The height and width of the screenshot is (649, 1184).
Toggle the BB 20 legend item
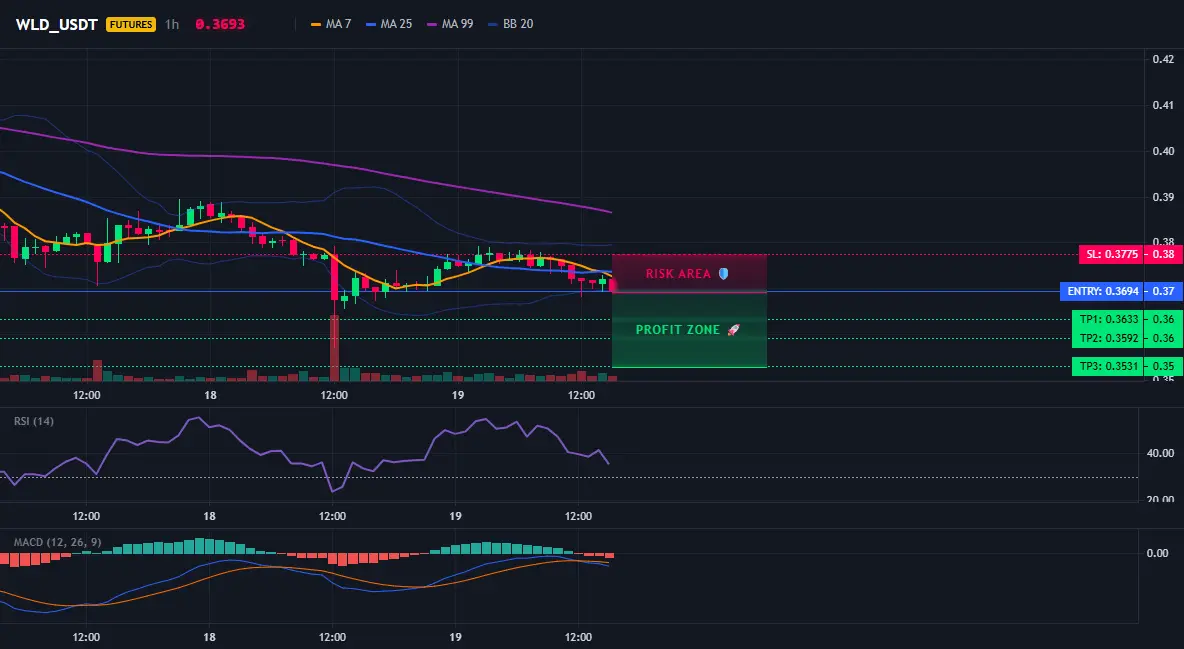pos(510,24)
